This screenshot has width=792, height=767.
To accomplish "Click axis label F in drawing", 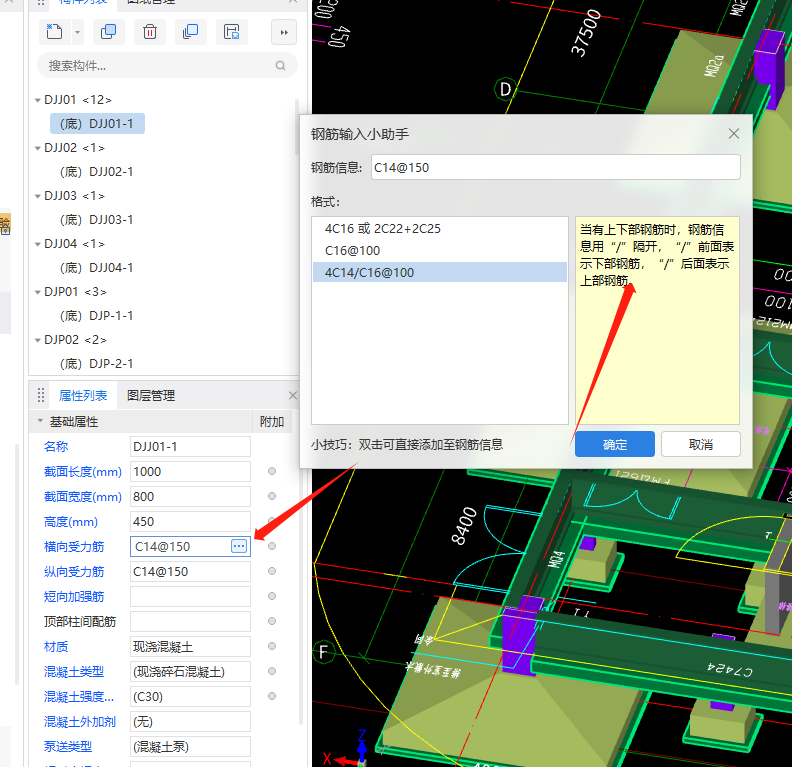I will click(x=323, y=652).
